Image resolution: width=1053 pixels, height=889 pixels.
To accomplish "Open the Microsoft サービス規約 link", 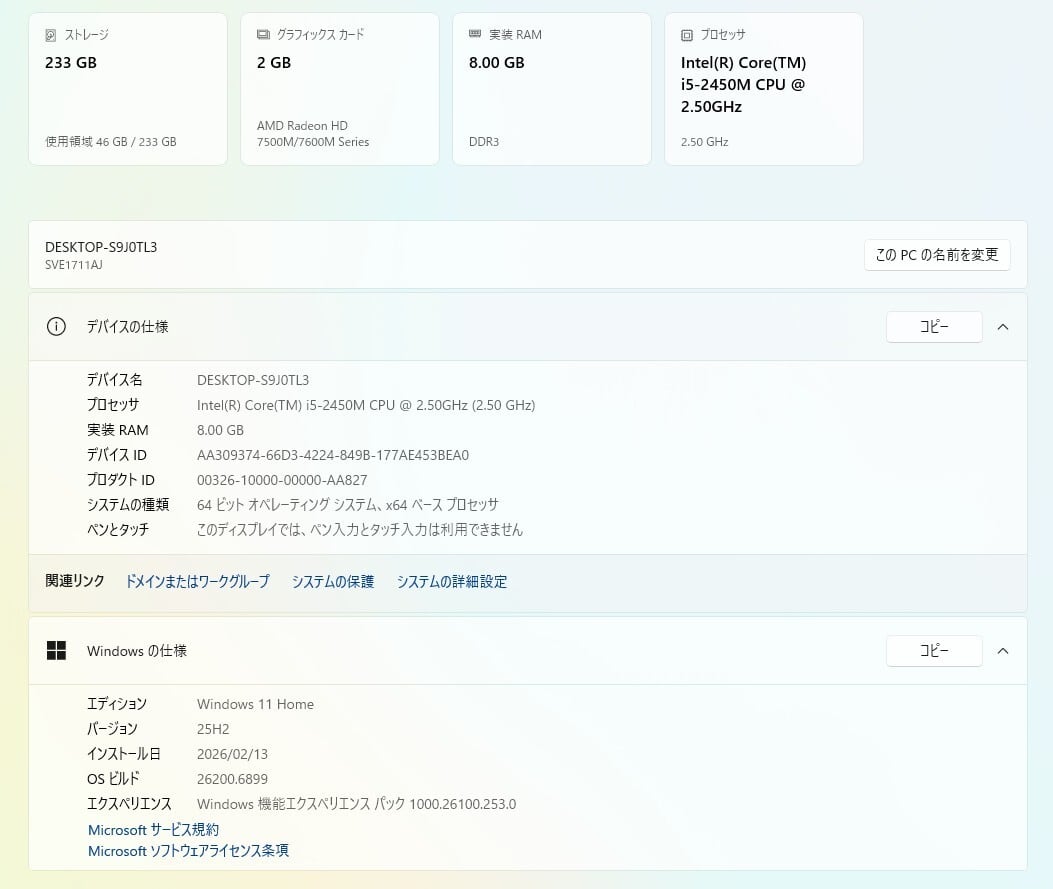I will [x=153, y=830].
